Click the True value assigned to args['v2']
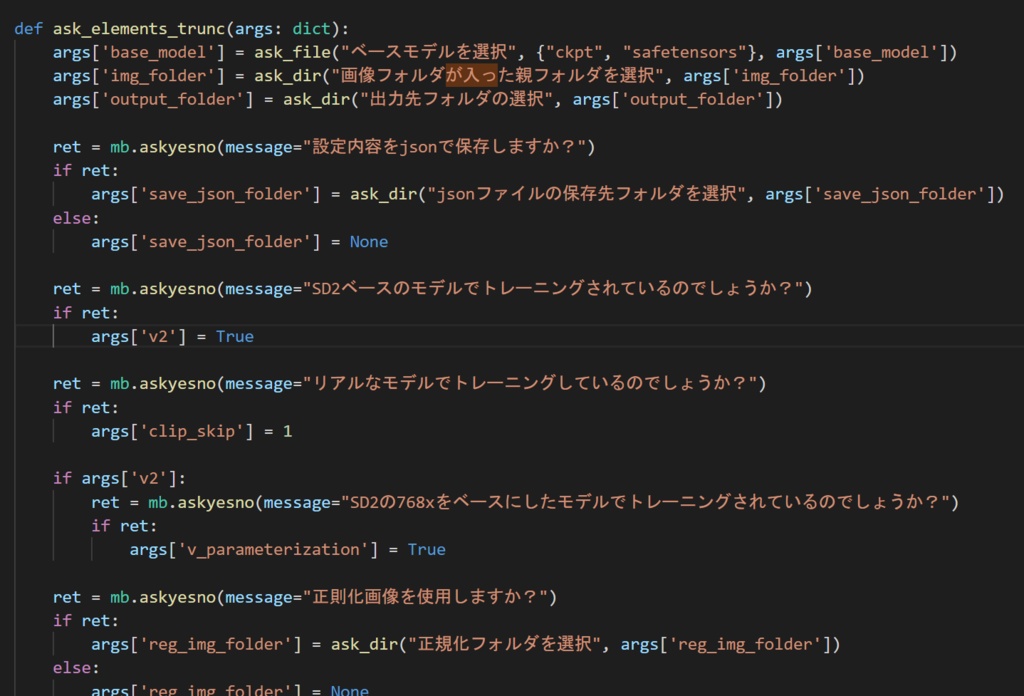Image resolution: width=1024 pixels, height=696 pixels. point(235,336)
